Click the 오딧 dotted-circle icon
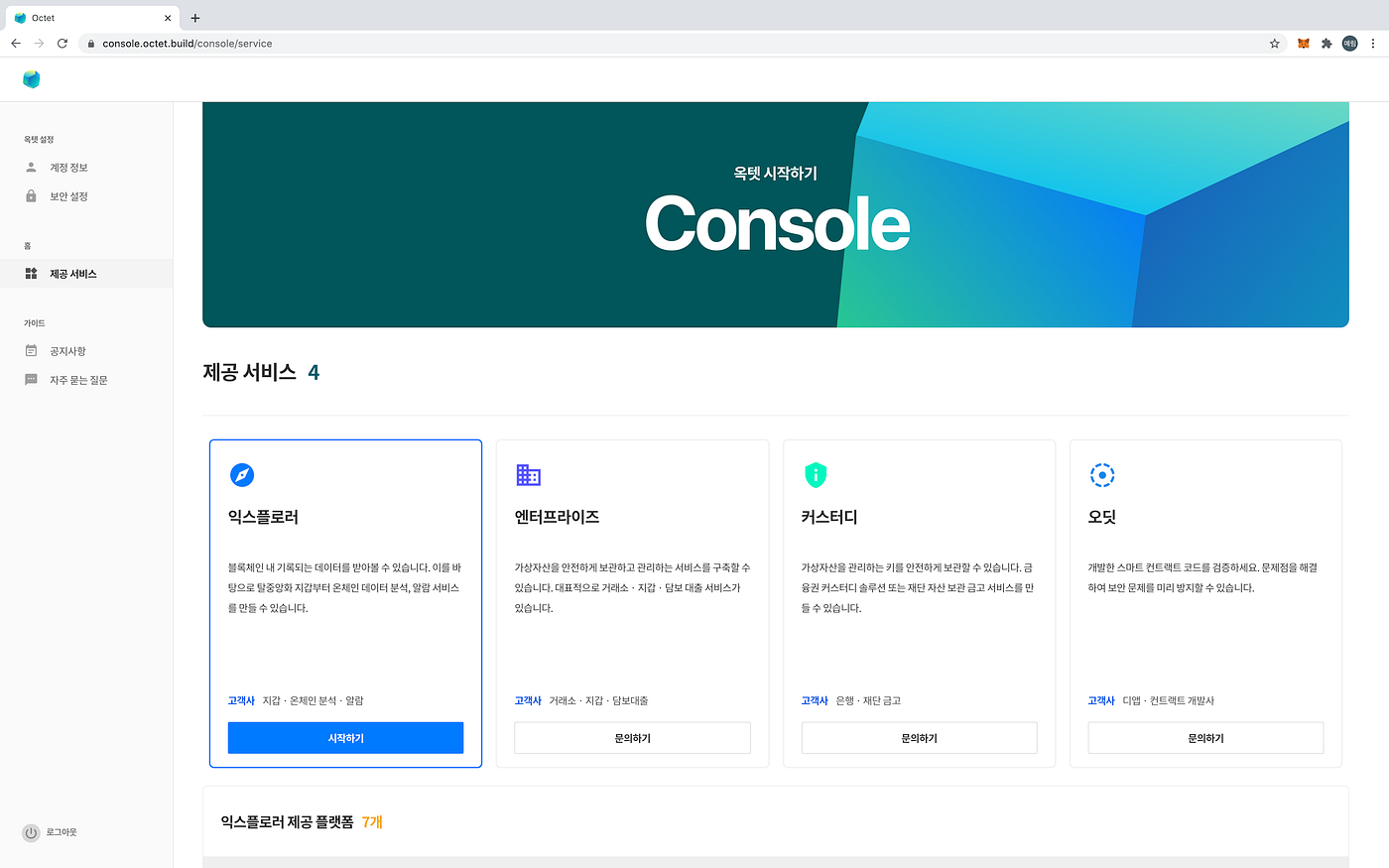 coord(1102,475)
